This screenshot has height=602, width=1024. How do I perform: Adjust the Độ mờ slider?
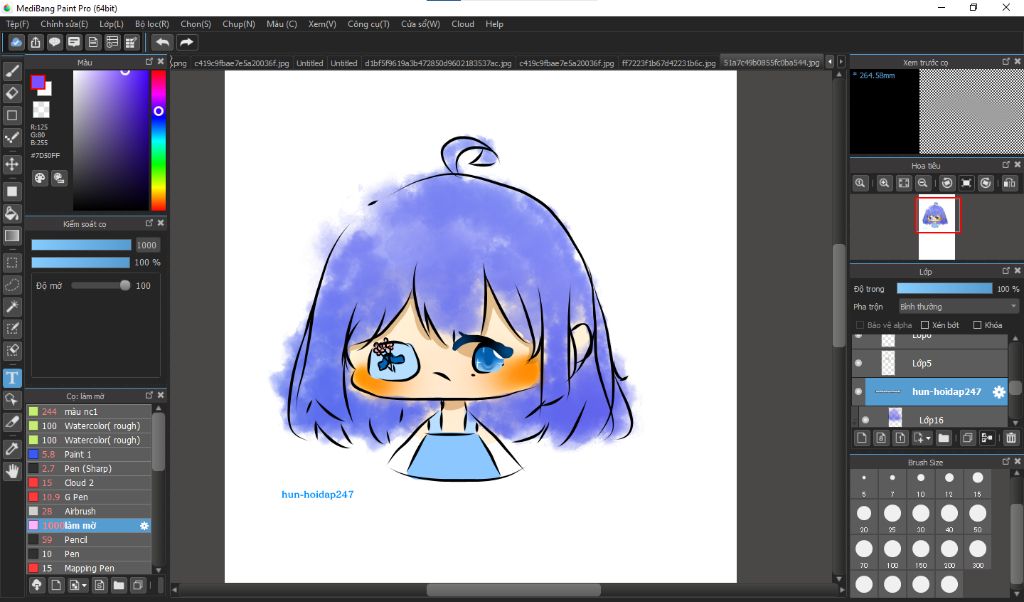101,285
